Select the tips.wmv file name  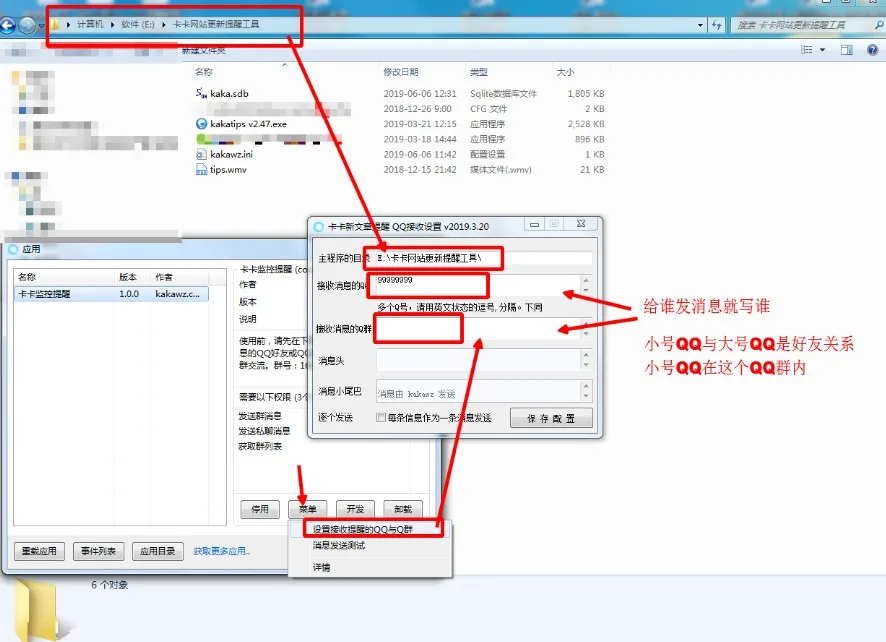coord(228,170)
